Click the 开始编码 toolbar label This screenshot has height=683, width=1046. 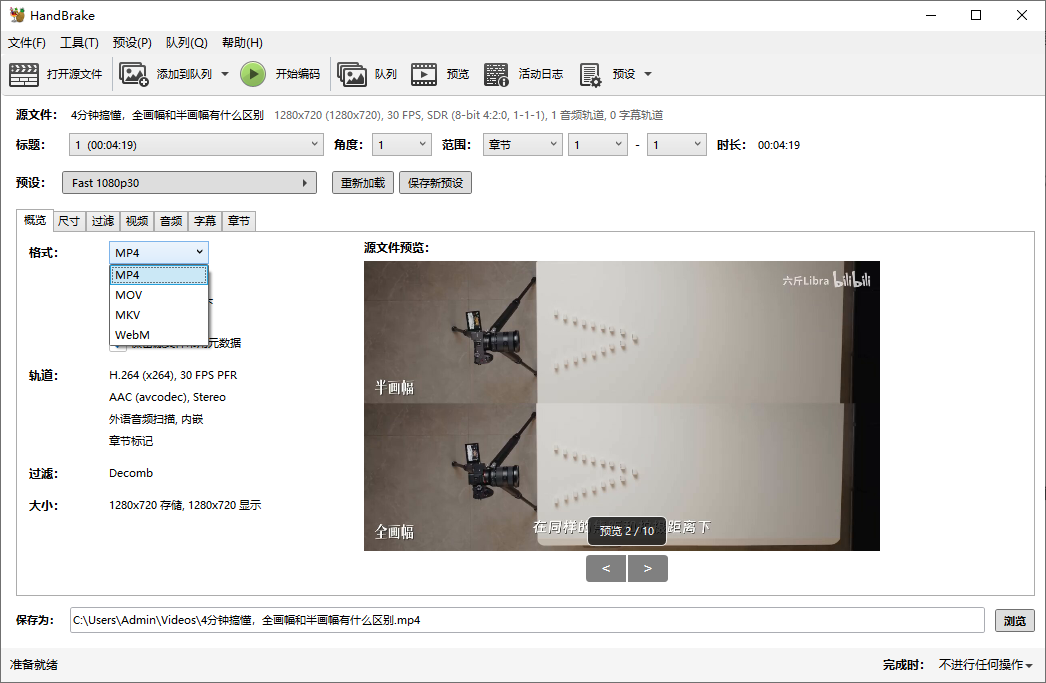[x=298, y=74]
